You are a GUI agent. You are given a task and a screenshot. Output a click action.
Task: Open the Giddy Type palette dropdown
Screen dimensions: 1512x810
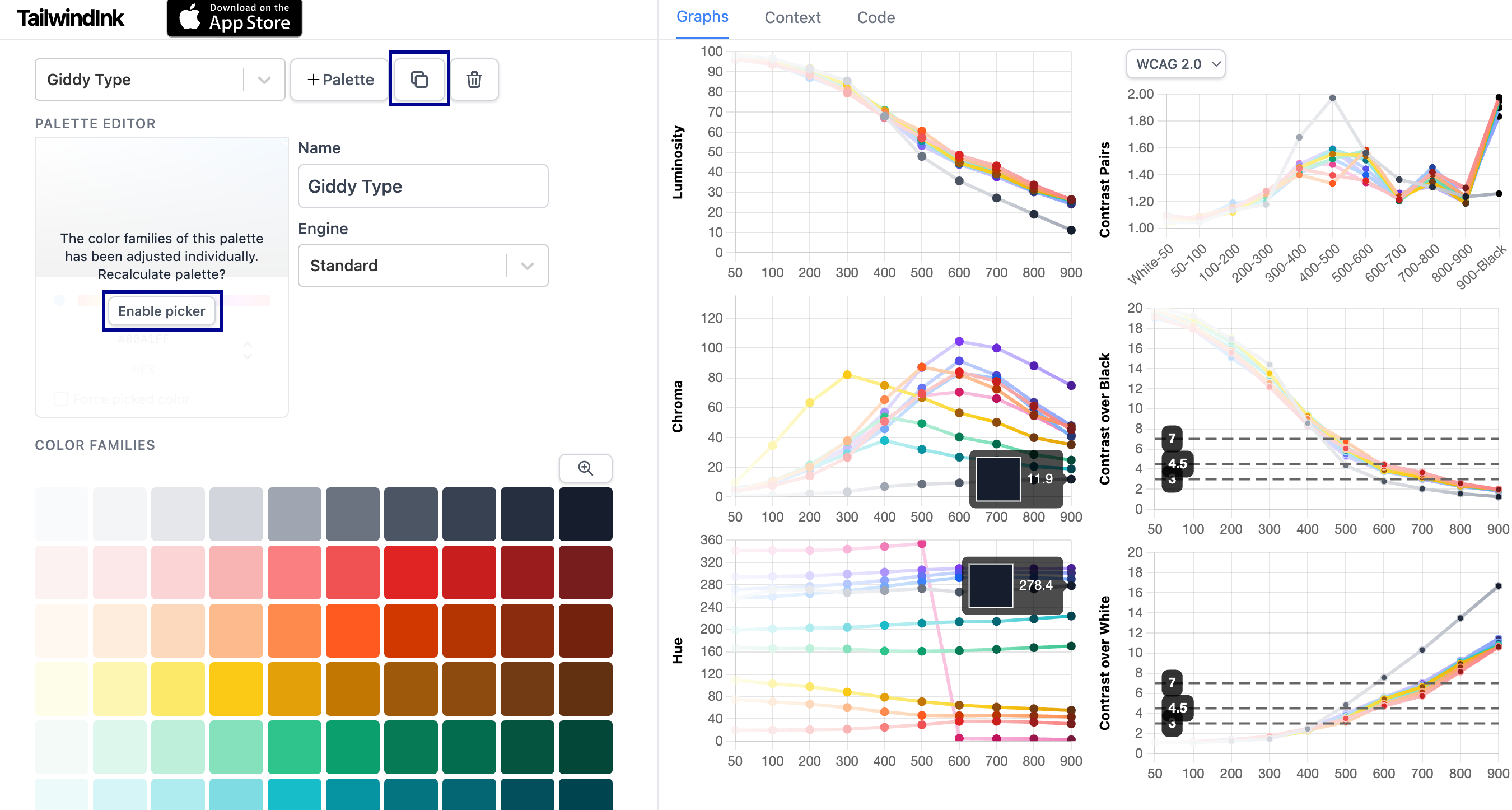click(x=160, y=79)
